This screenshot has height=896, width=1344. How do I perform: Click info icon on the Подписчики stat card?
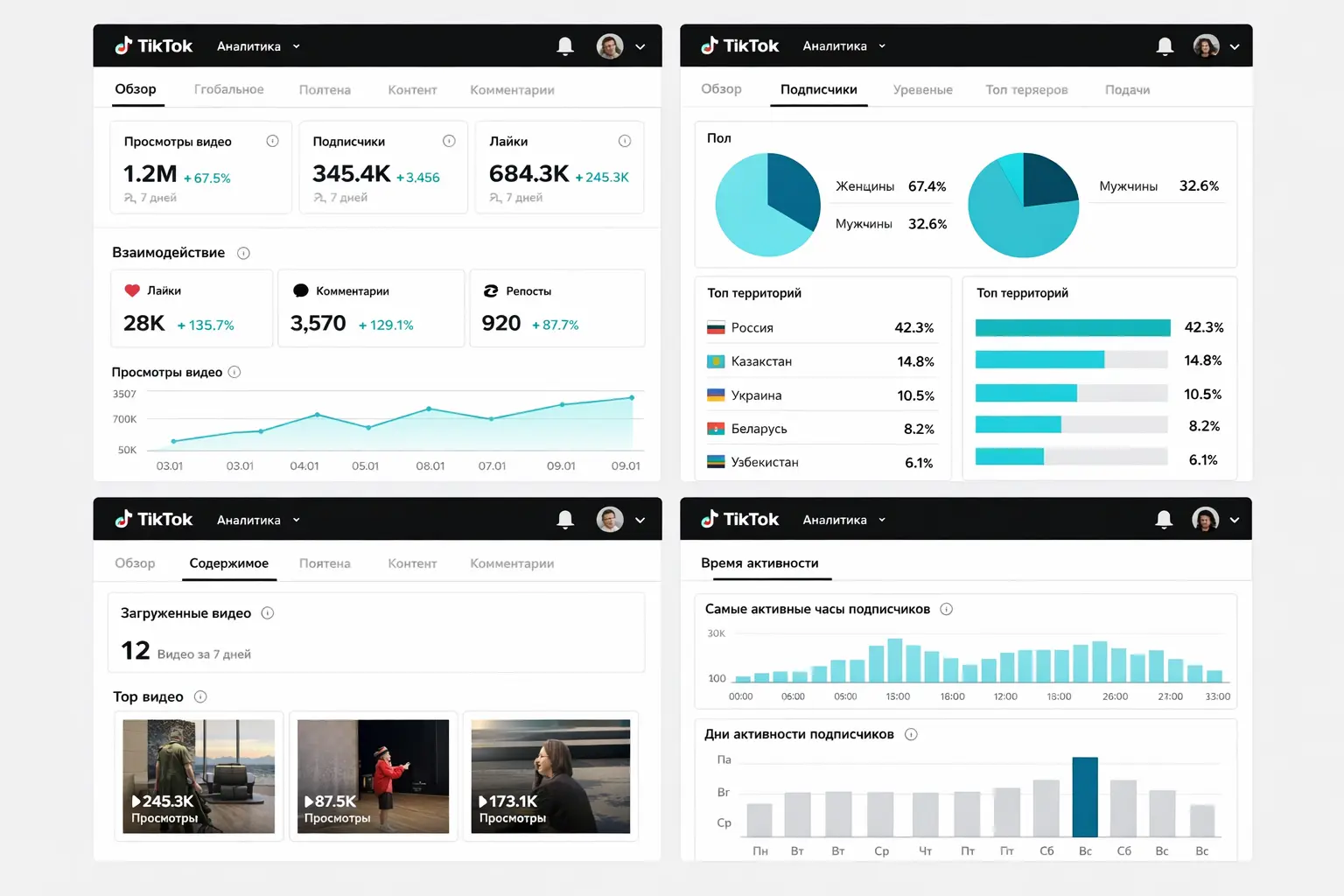tap(449, 141)
